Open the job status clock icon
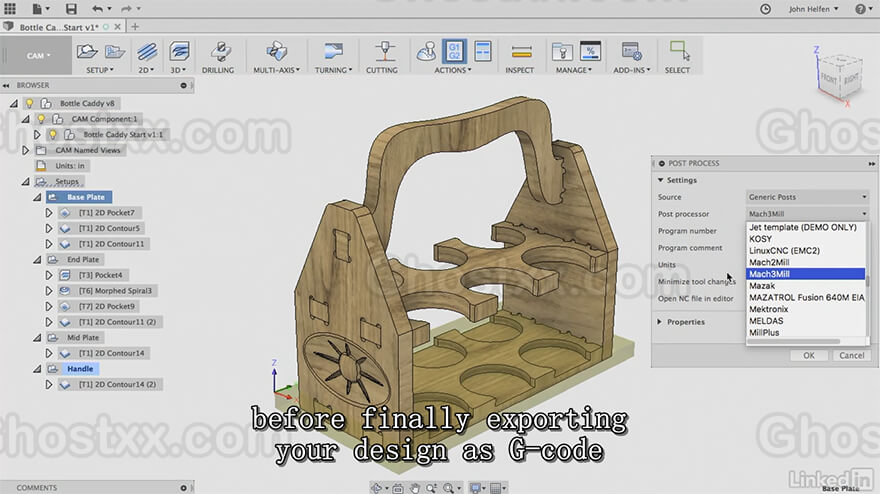This screenshot has width=880, height=494. 765,8
